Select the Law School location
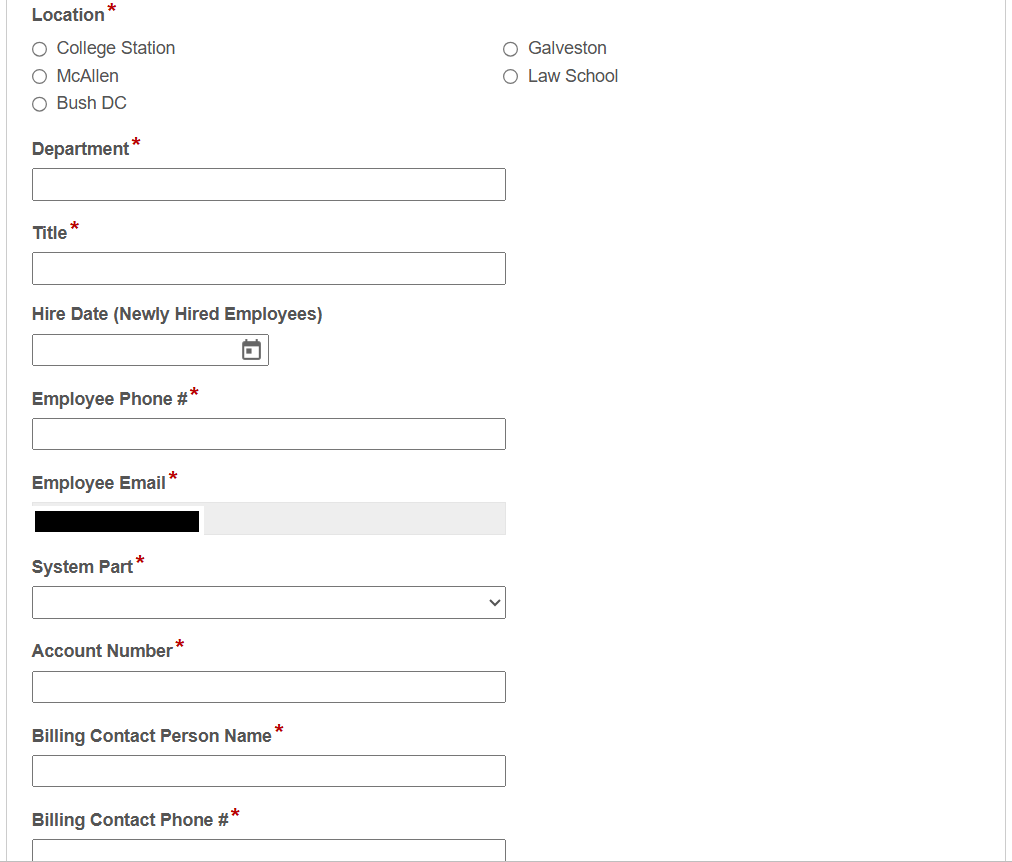This screenshot has height=862, width=1012. [x=511, y=76]
